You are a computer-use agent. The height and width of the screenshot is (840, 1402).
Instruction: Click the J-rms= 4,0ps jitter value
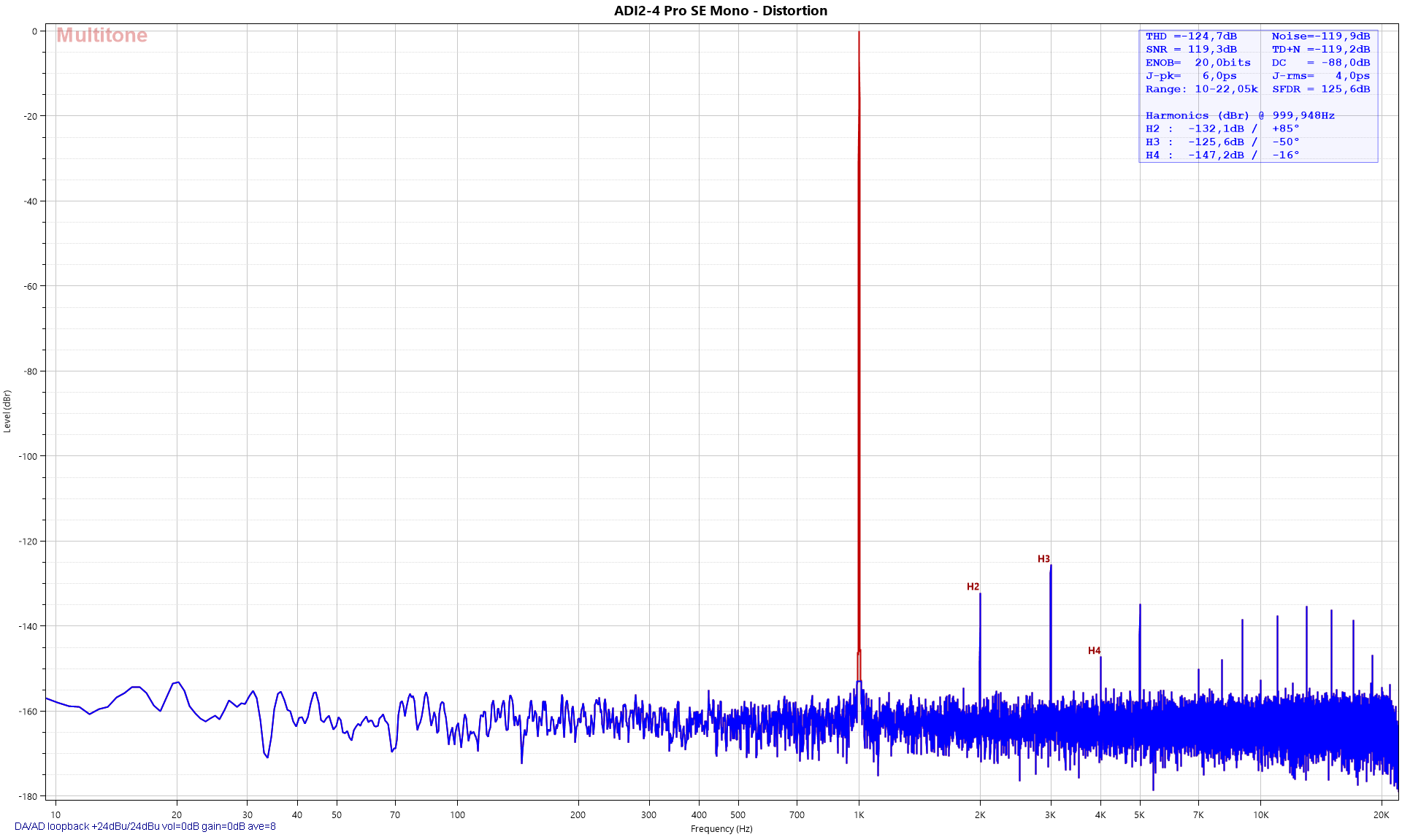point(1320,76)
